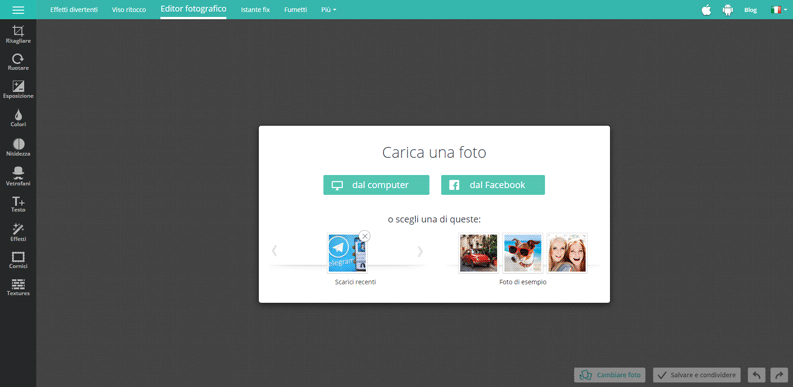Image resolution: width=793 pixels, height=387 pixels.
Task: Open the Esposizione exposure tool
Action: coord(18,90)
